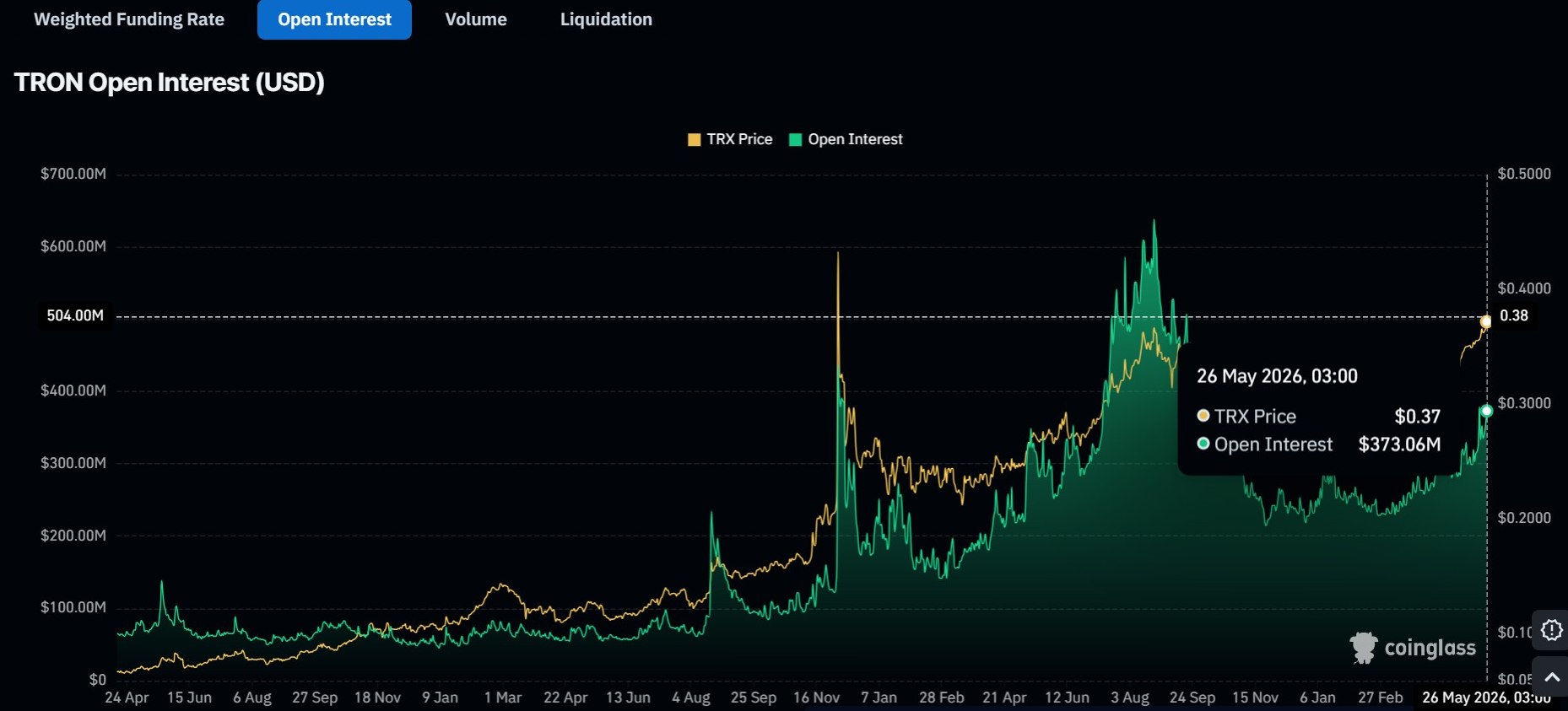Click the 3 Aug date label
The height and width of the screenshot is (711, 1568).
[1130, 698]
